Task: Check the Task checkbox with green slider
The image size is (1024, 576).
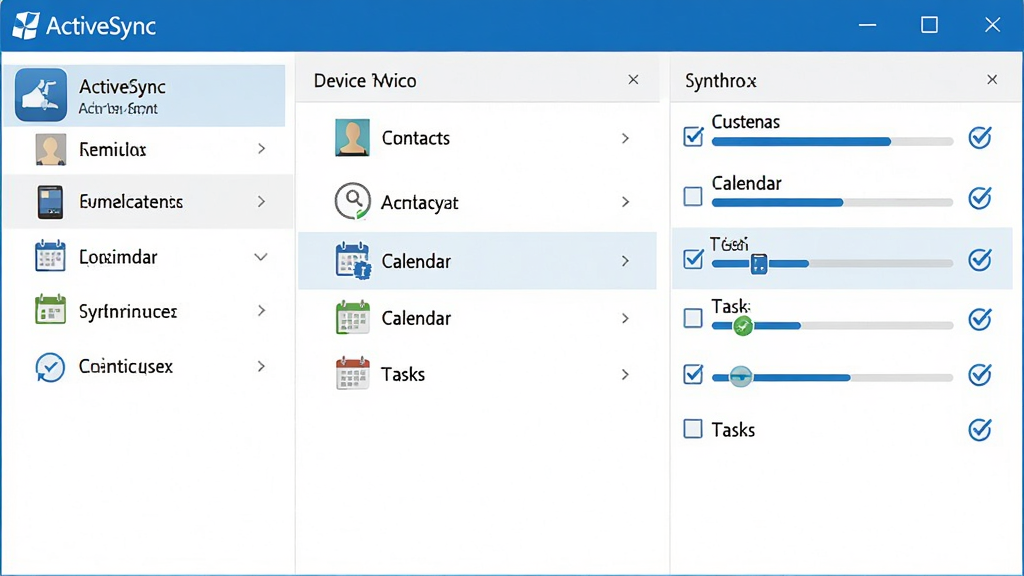Action: [x=693, y=318]
